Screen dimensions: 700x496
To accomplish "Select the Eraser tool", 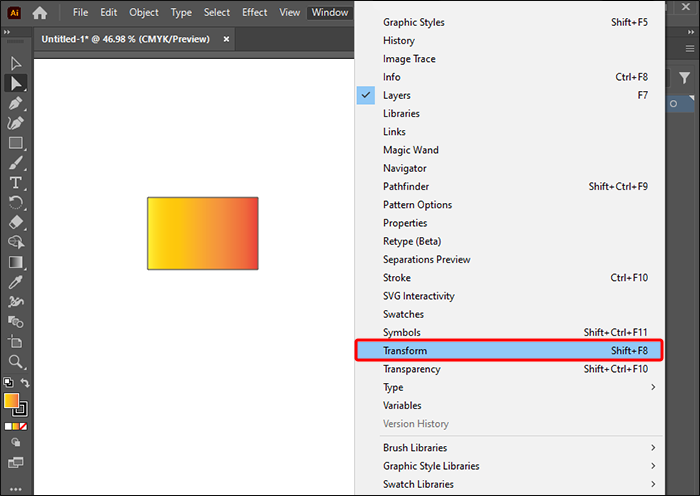I will coord(16,222).
